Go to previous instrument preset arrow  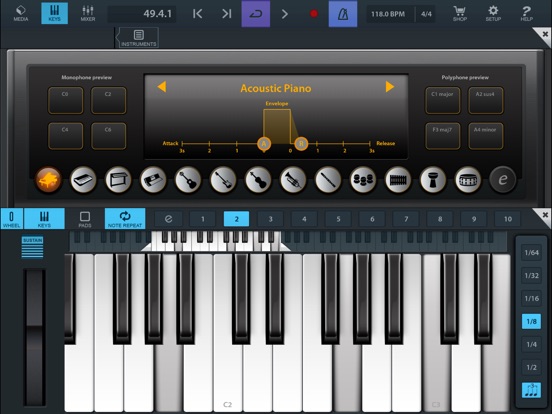[162, 87]
